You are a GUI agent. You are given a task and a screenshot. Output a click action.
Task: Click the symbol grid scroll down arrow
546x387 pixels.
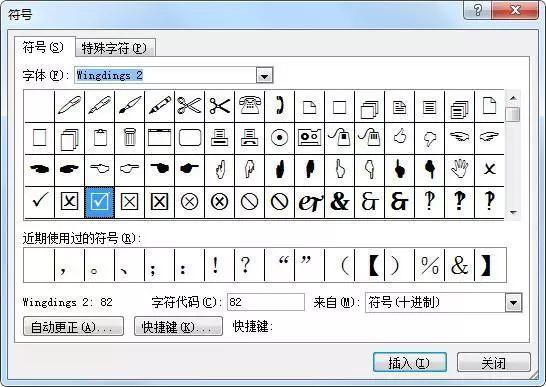[x=513, y=212]
